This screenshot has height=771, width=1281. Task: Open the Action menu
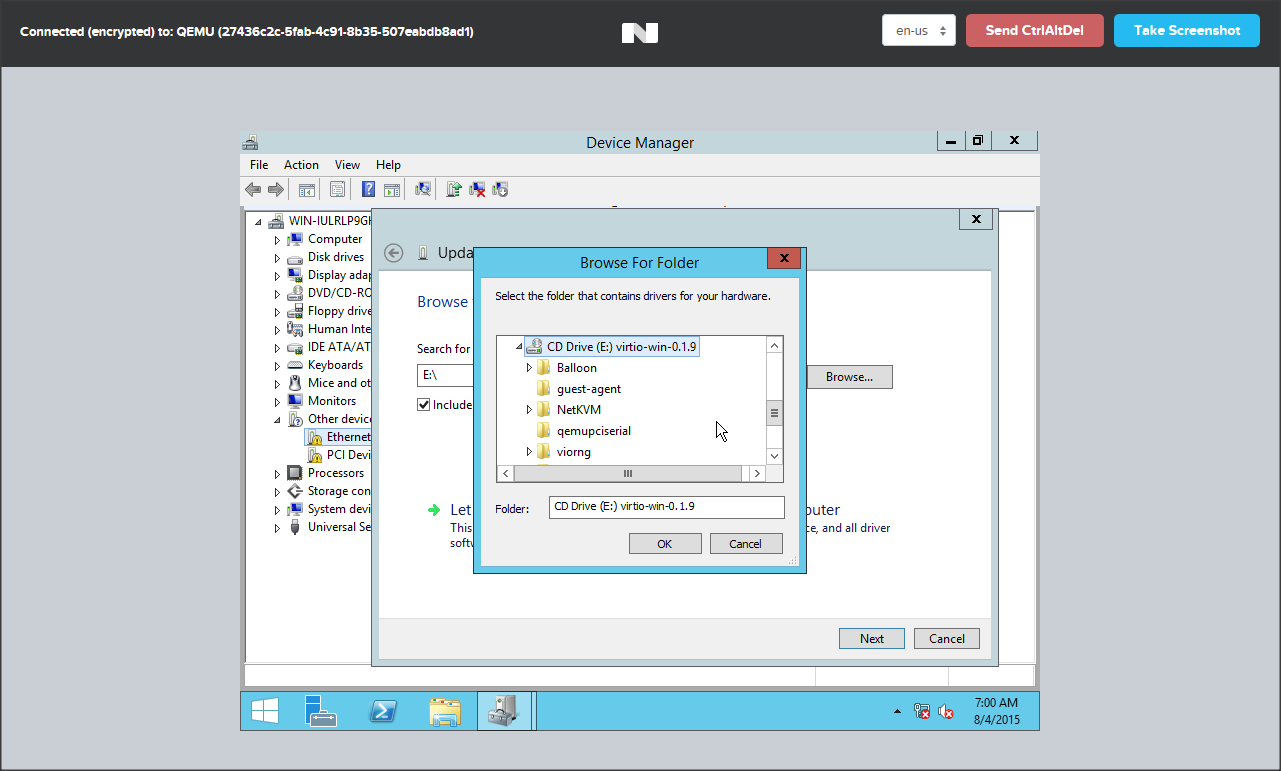301,165
